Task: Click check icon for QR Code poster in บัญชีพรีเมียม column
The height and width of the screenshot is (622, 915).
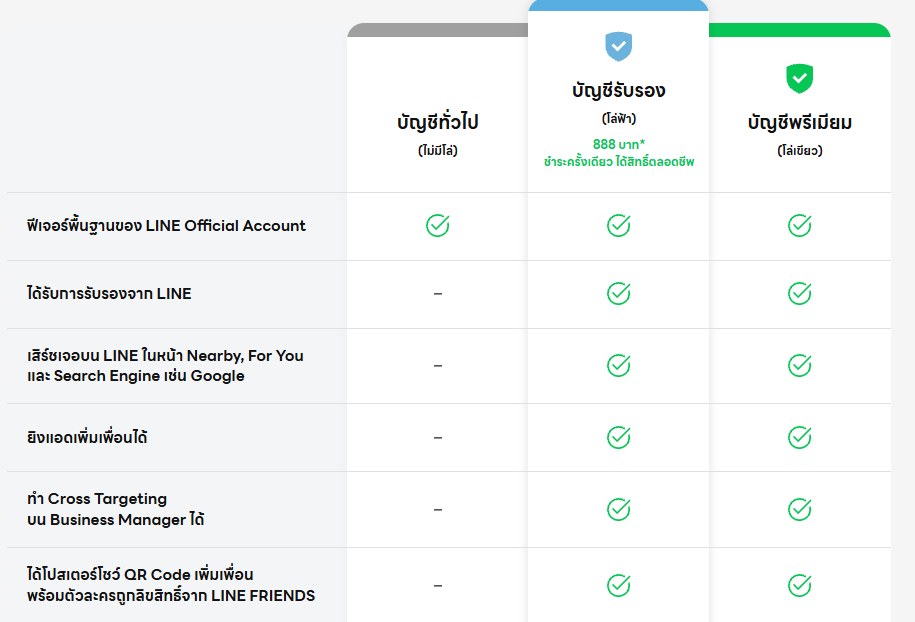Action: [799, 585]
